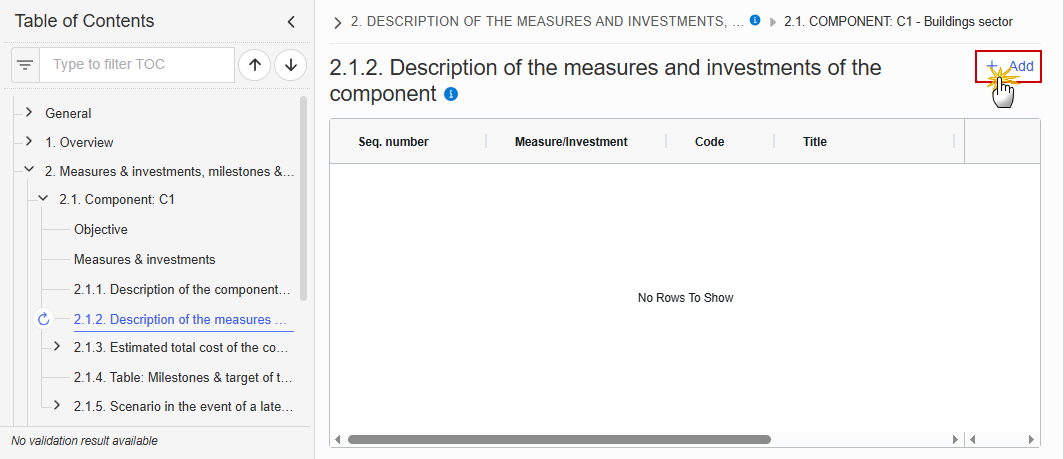
Task: Click the refresh icon beside 2.1.2
Action: (44, 319)
